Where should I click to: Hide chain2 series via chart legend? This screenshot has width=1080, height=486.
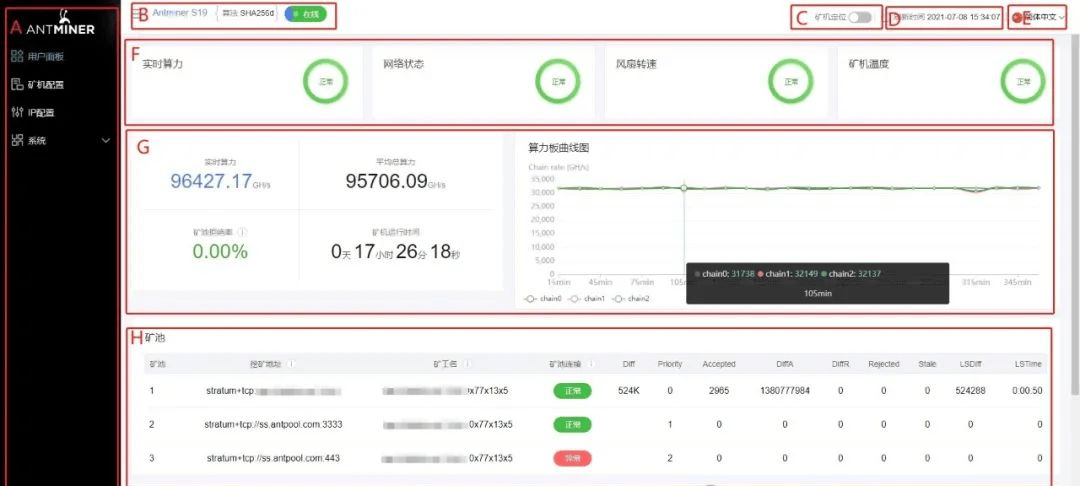tap(632, 298)
